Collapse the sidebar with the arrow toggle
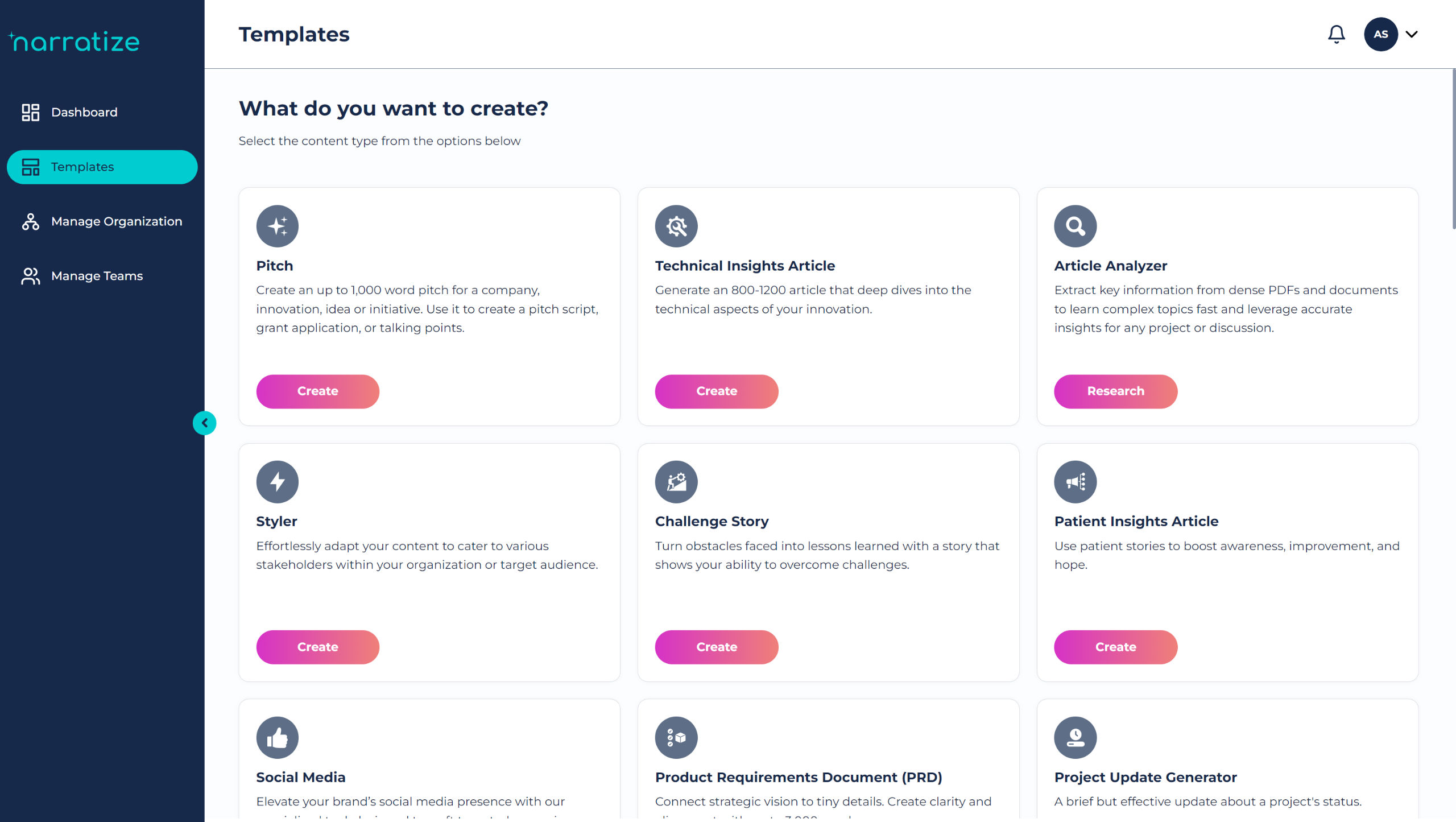Image resolution: width=1456 pixels, height=822 pixels. [205, 423]
